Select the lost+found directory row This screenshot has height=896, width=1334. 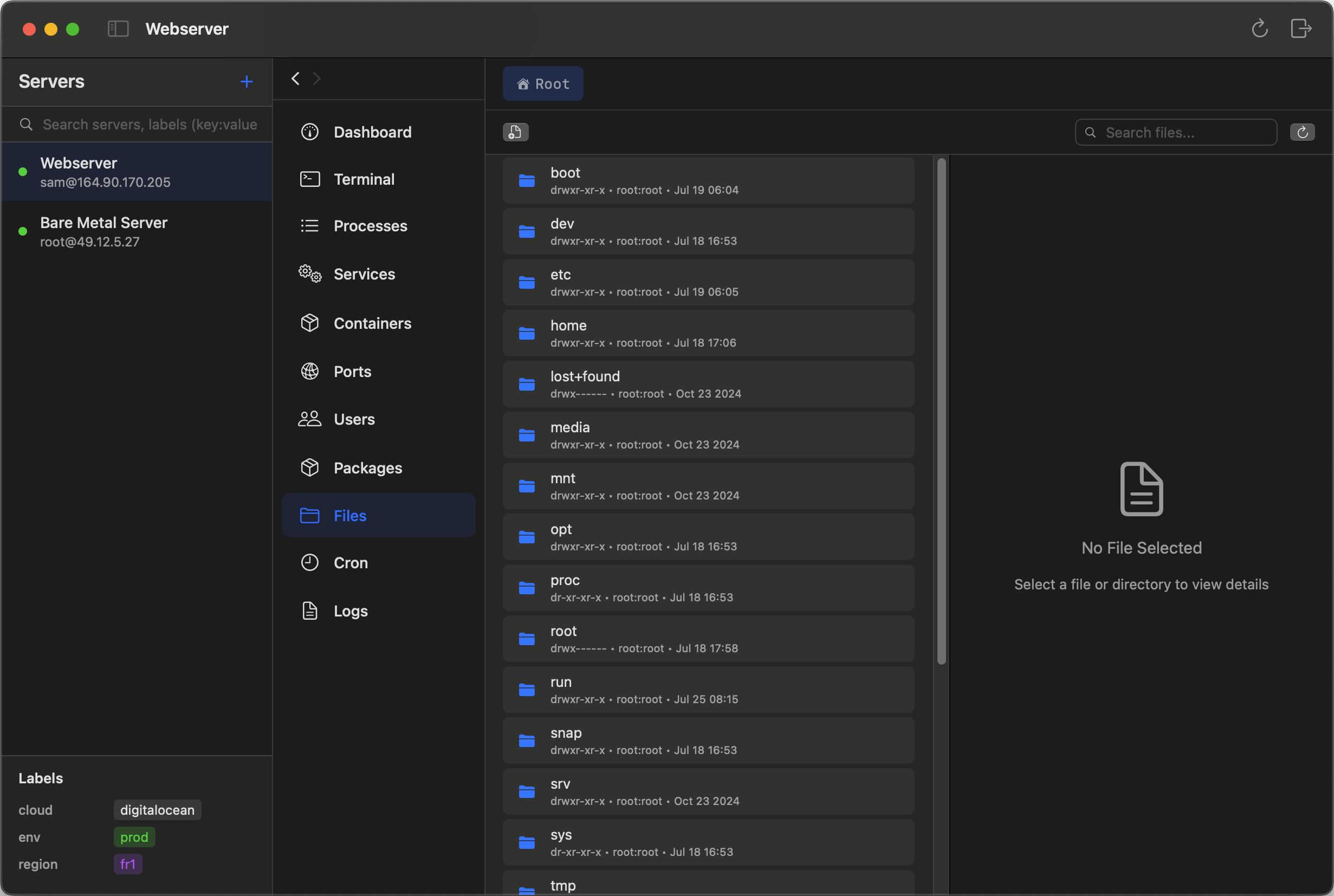click(708, 384)
